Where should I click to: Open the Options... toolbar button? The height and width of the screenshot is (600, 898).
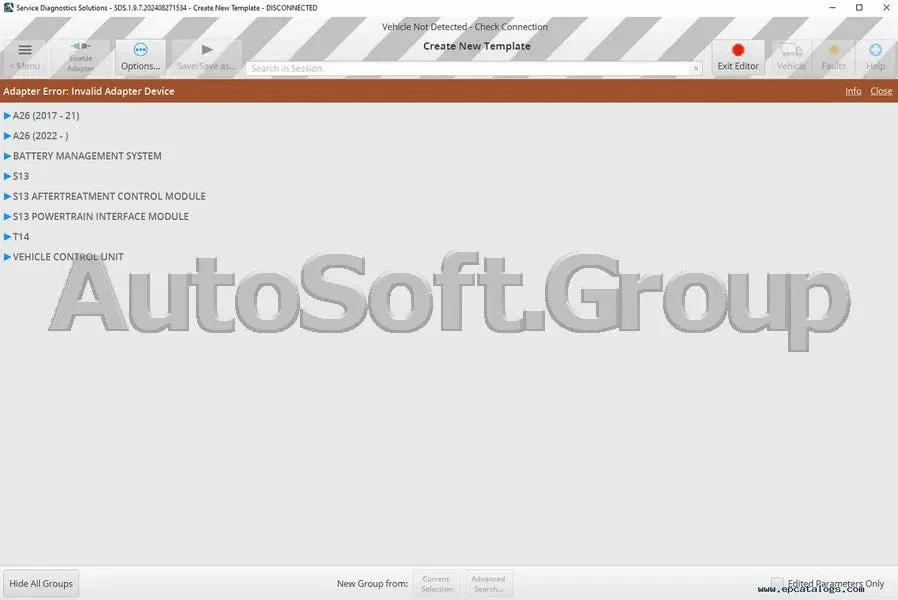[x=140, y=57]
